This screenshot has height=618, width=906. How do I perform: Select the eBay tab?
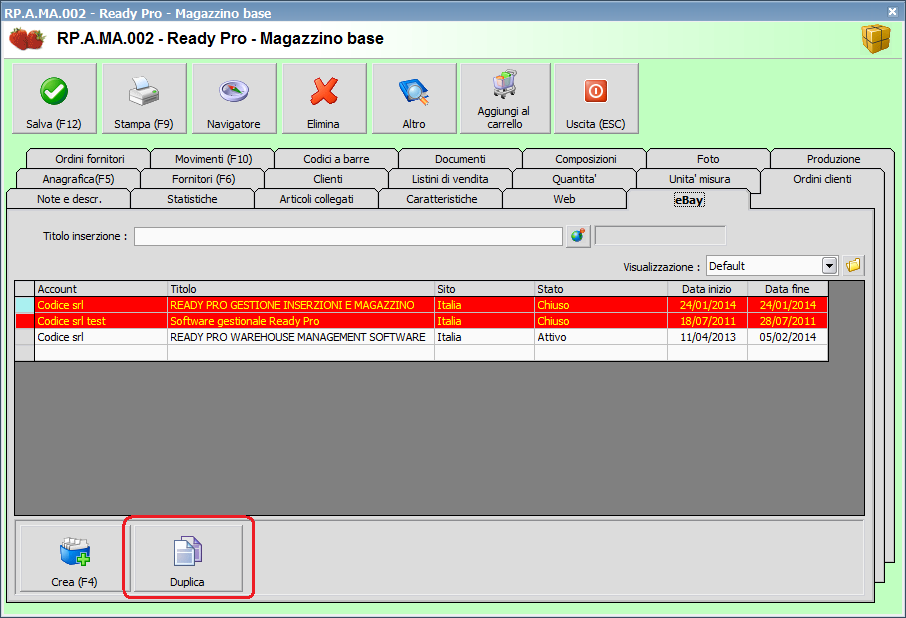pos(689,200)
